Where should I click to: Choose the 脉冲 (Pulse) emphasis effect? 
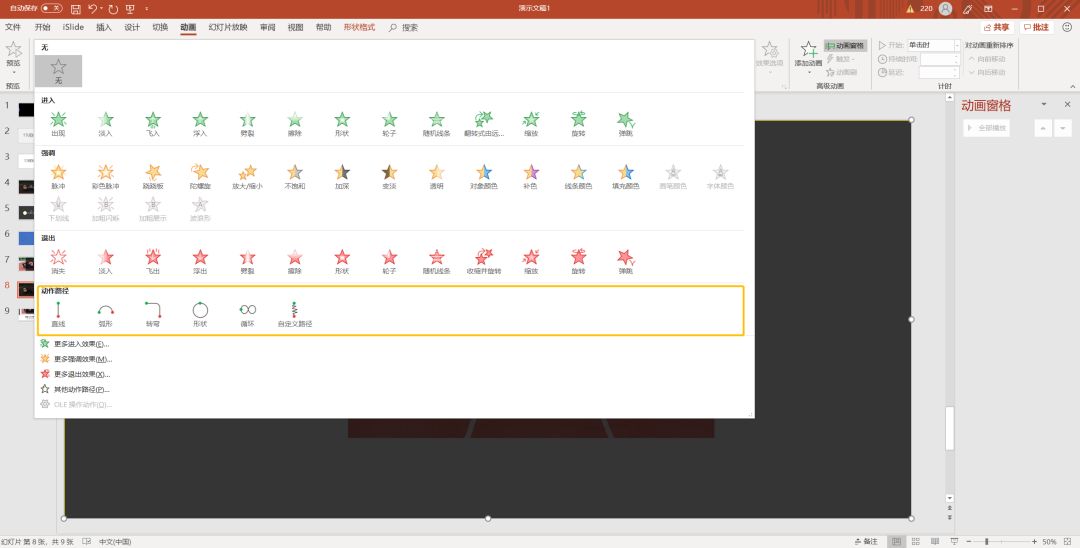[x=59, y=176]
